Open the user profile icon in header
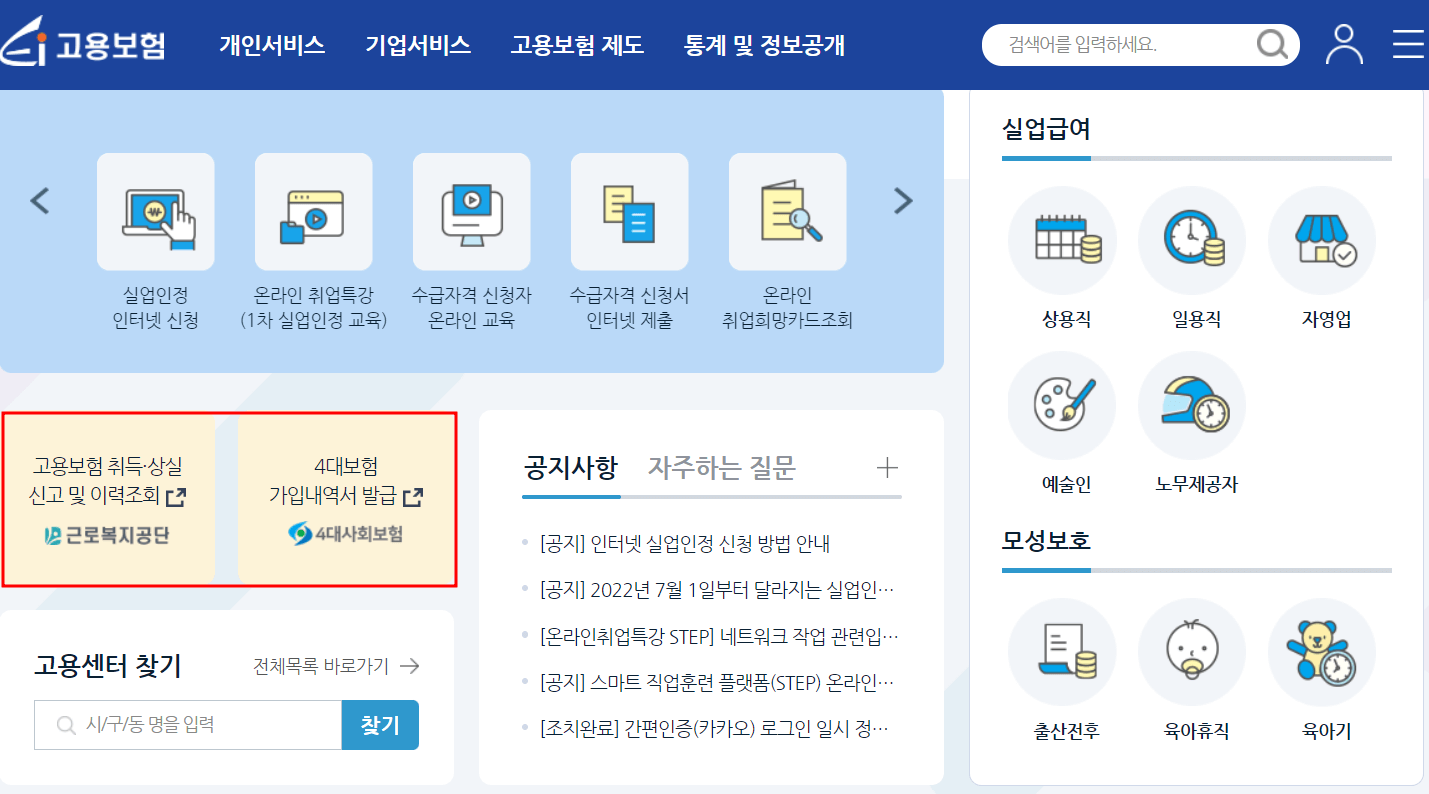1429x794 pixels. [1344, 44]
